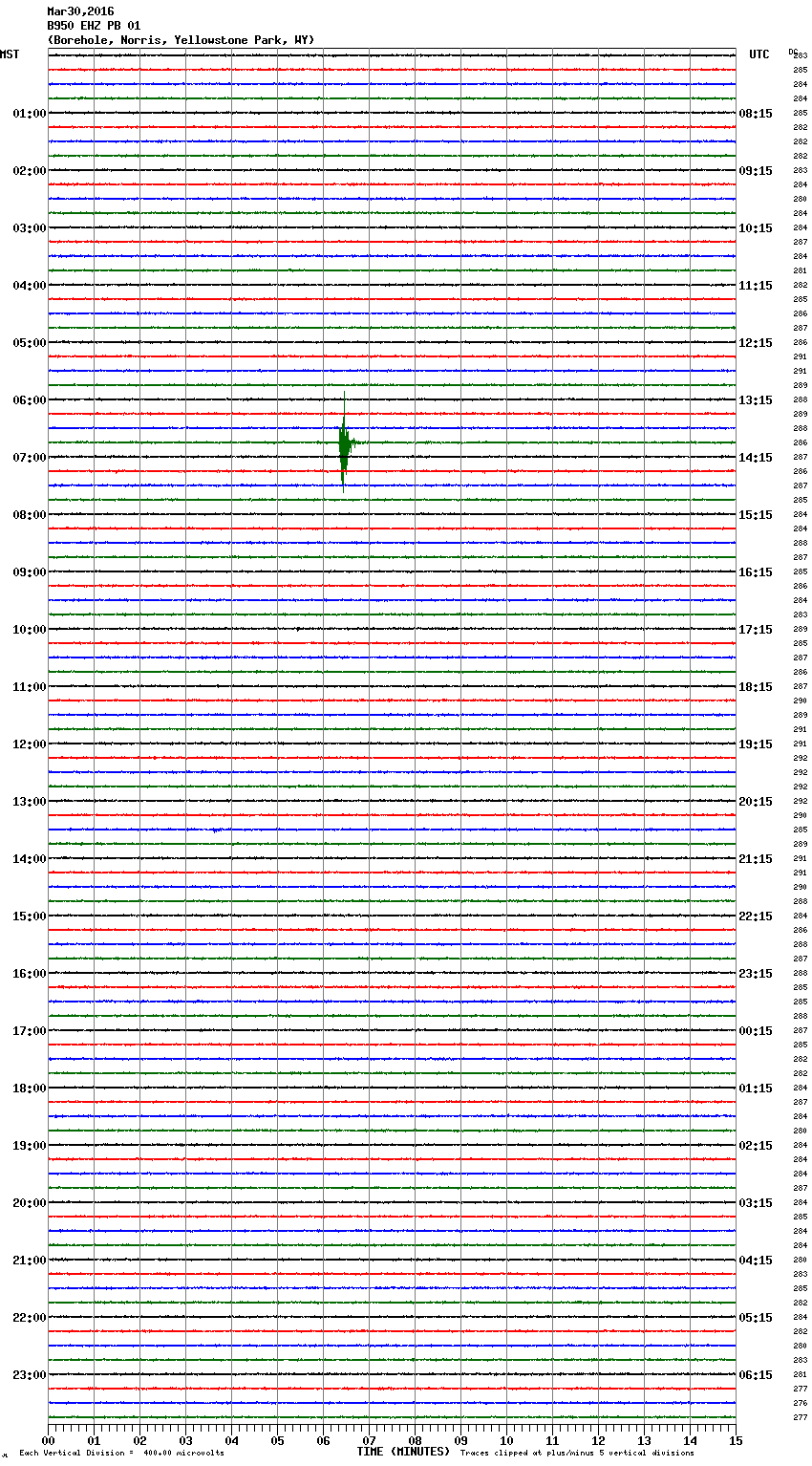Select the 10:00 MST time label
Image resolution: width=812 pixels, height=1466 pixels.
pos(29,630)
